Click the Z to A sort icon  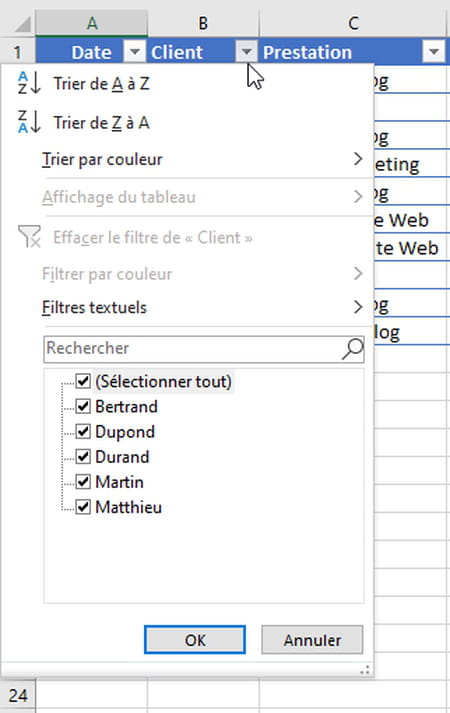coord(29,122)
